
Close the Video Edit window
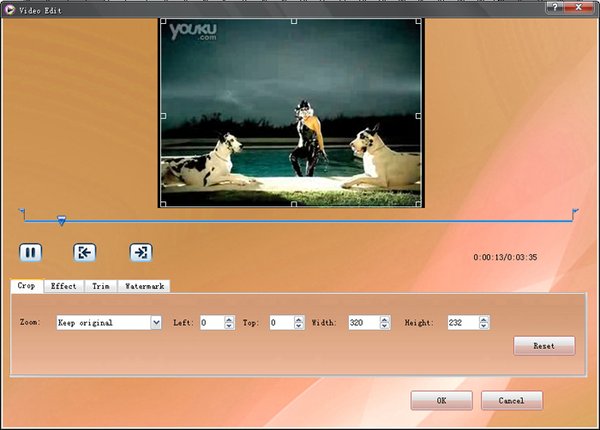[579, 7]
